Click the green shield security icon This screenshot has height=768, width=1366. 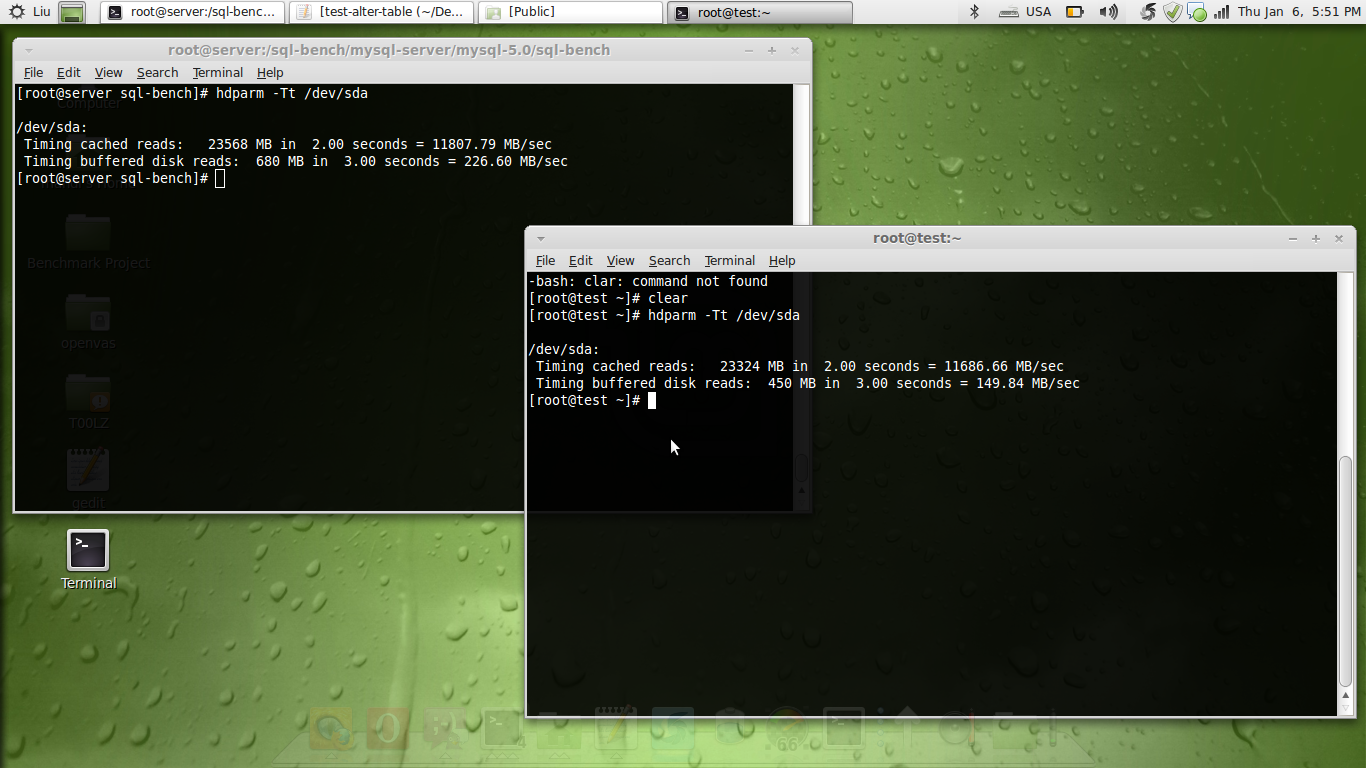pyautogui.click(x=1172, y=12)
